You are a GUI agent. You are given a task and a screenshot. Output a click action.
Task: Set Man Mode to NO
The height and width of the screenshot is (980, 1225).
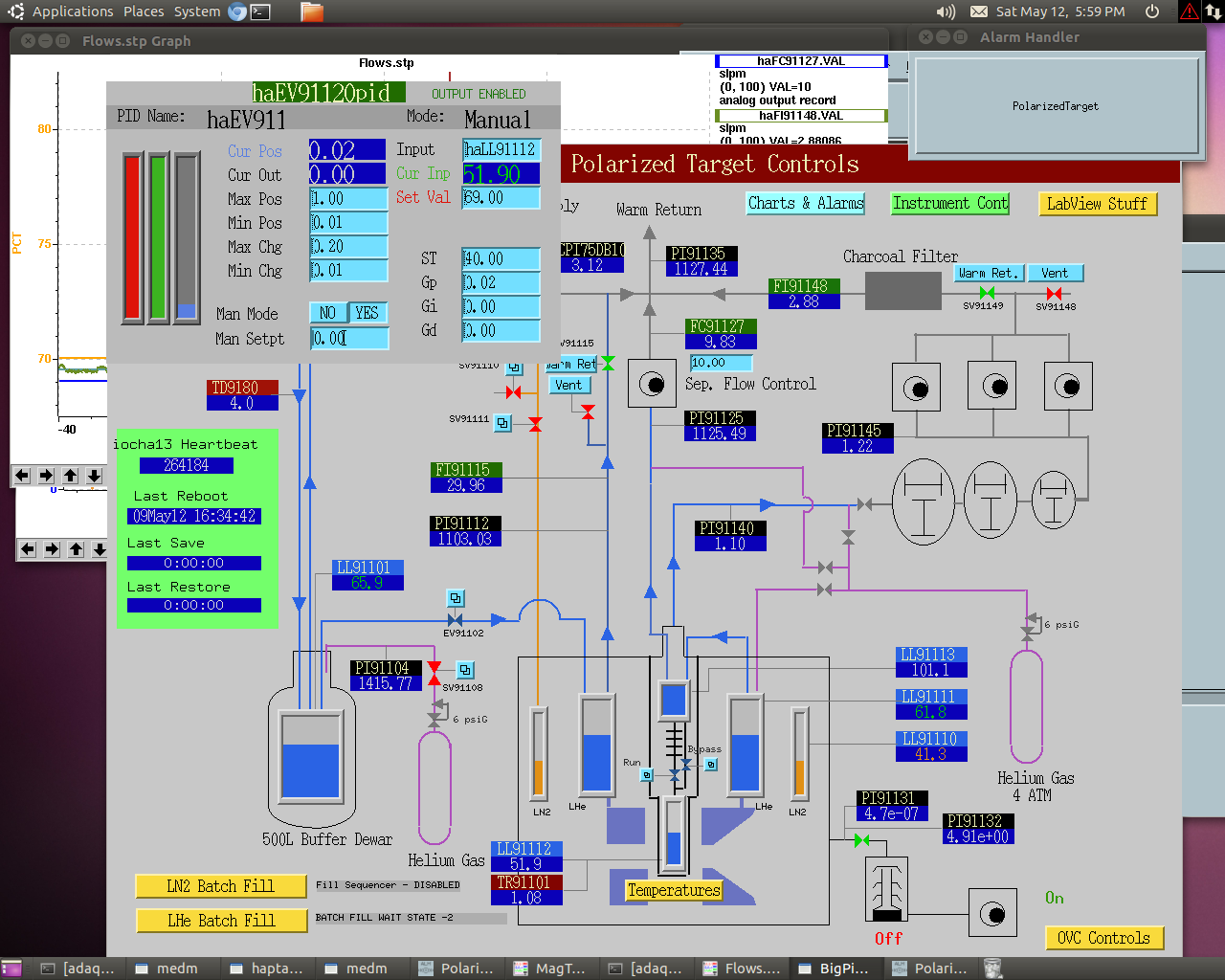(x=328, y=313)
